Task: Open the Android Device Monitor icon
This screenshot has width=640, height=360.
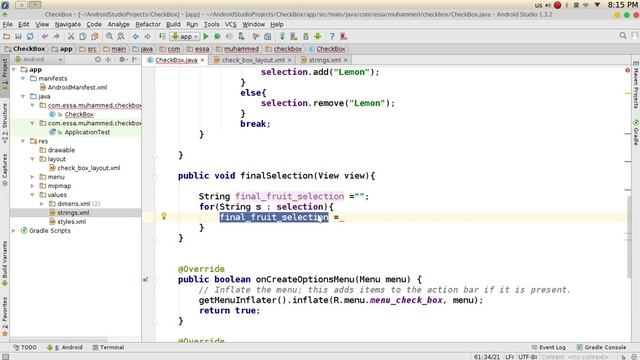Action: (x=318, y=36)
